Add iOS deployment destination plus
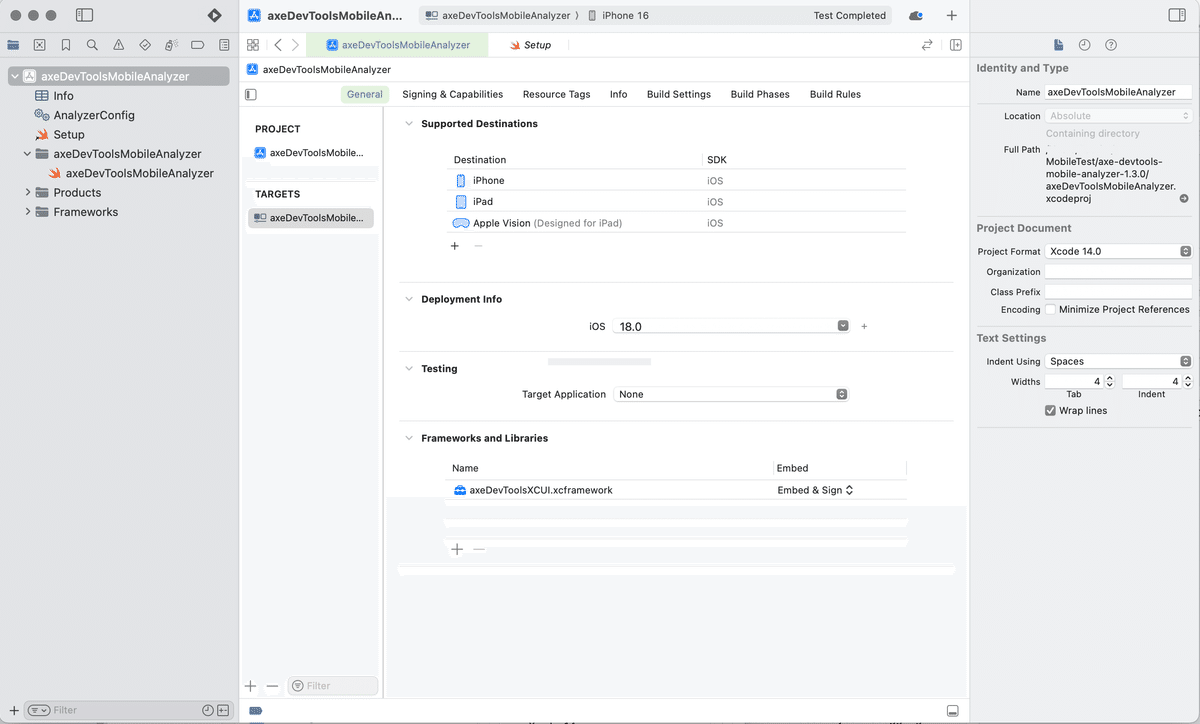Viewport: 1200px width, 724px height. point(864,326)
